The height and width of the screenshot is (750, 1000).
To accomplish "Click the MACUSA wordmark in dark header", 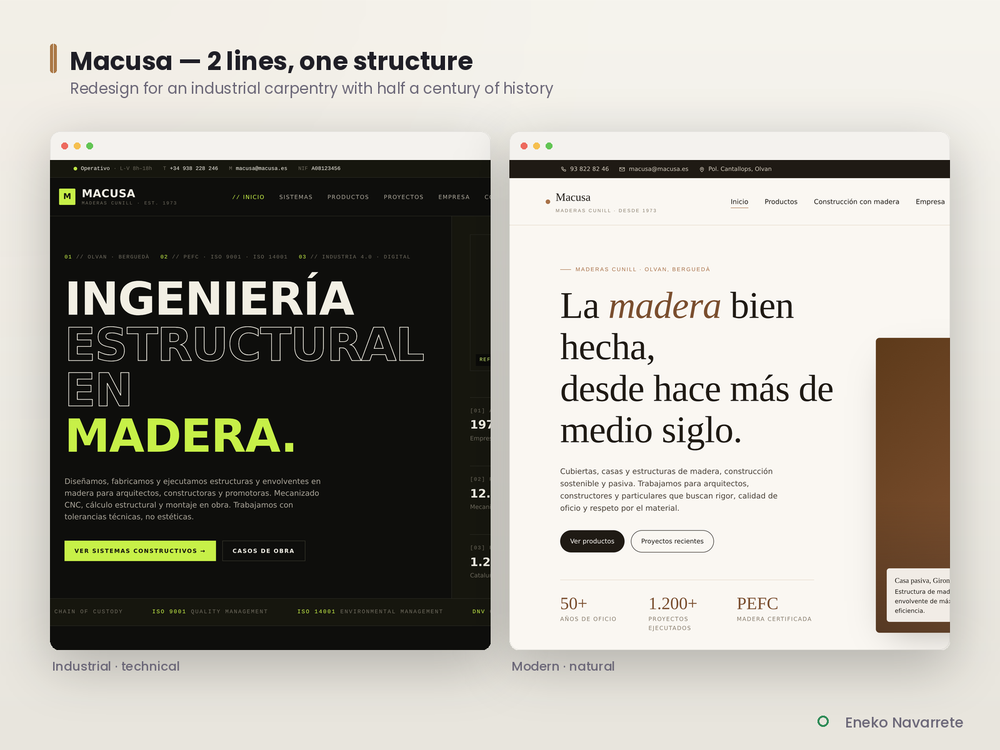I will click(108, 193).
